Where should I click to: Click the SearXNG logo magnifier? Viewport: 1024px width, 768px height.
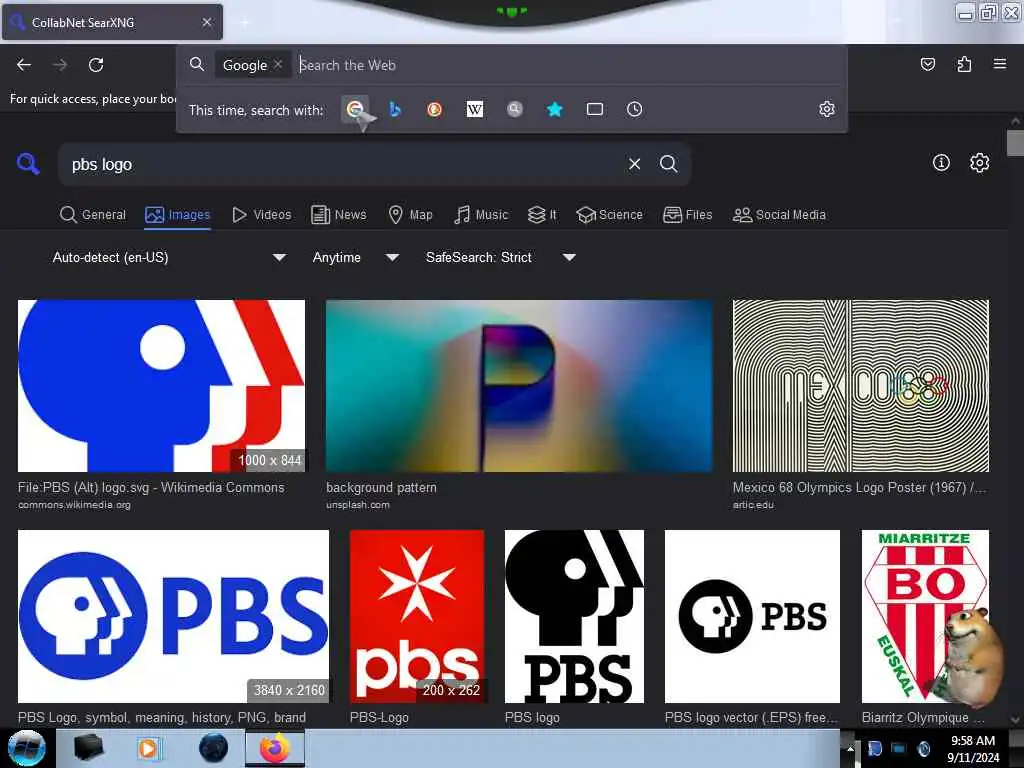(x=28, y=163)
